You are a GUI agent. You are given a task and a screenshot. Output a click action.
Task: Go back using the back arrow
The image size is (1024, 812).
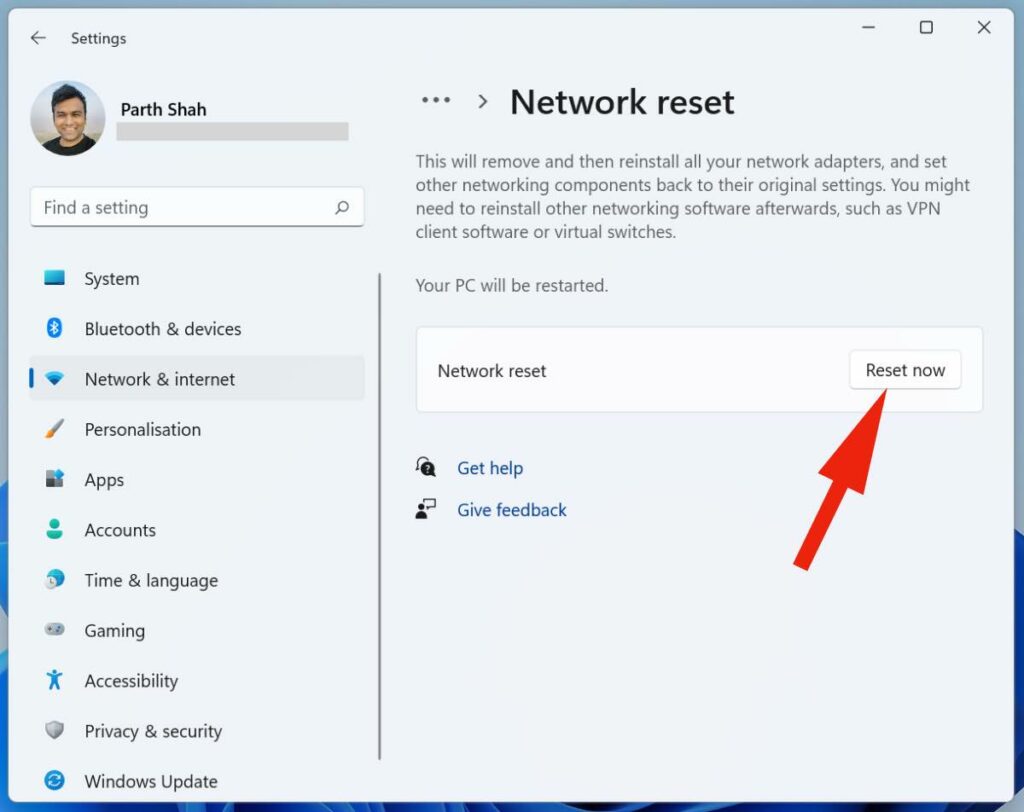click(x=38, y=38)
